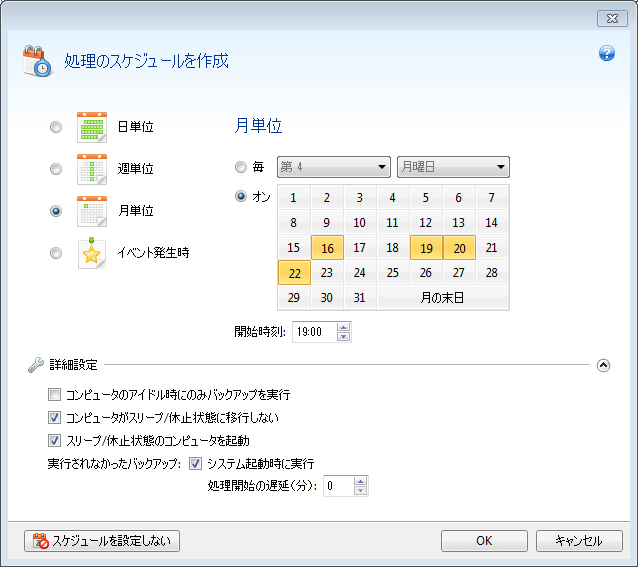Image resolution: width=638 pixels, height=567 pixels.
Task: Click スケジュールを設定しない button
Action: coord(102,541)
